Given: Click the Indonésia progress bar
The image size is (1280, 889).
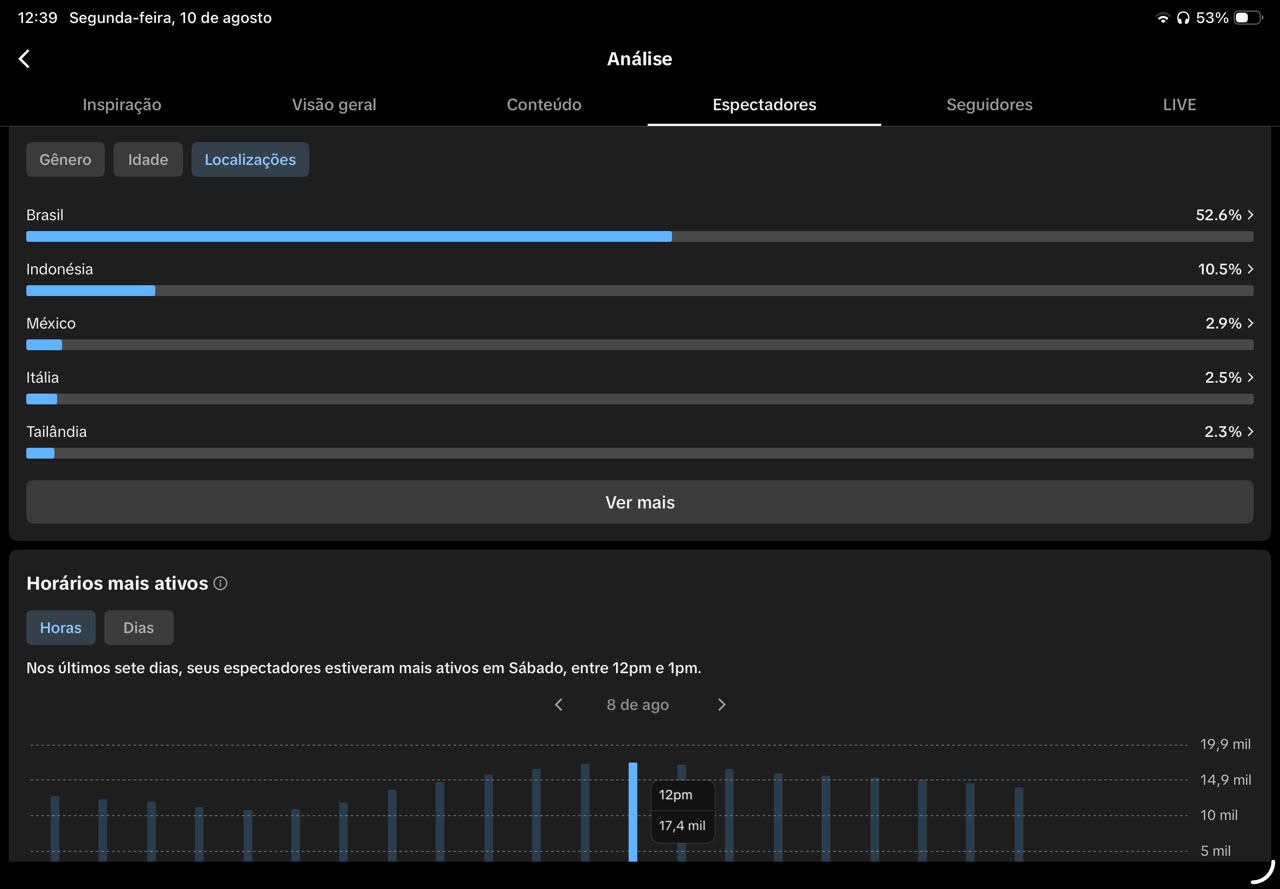Looking at the screenshot, I should pyautogui.click(x=640, y=291).
